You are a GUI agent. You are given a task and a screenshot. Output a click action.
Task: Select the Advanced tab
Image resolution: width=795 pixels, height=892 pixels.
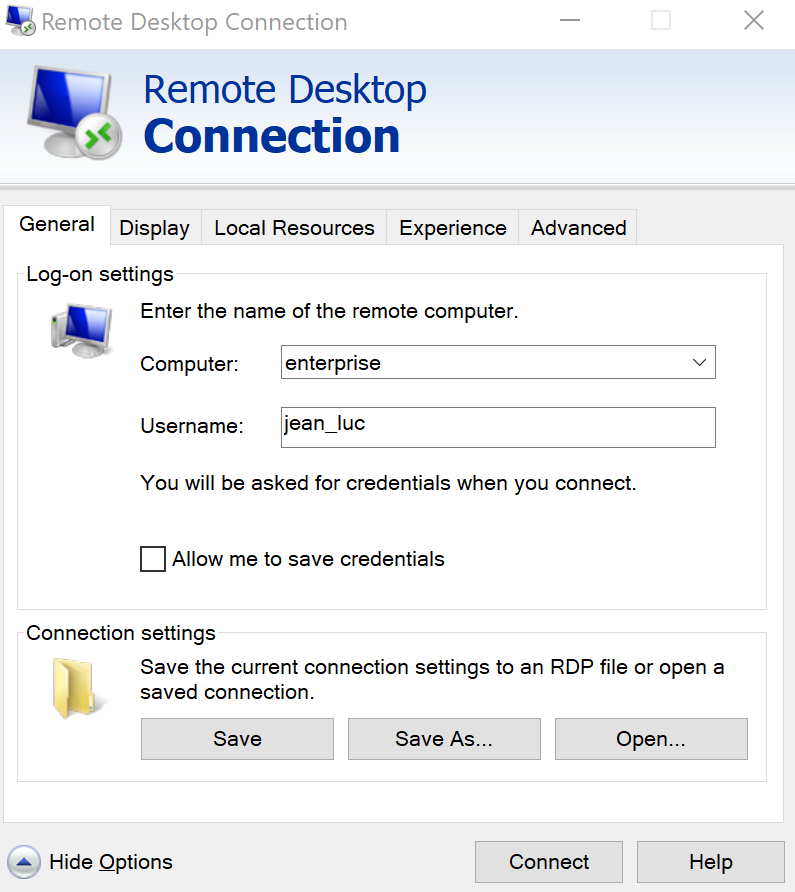click(x=578, y=228)
